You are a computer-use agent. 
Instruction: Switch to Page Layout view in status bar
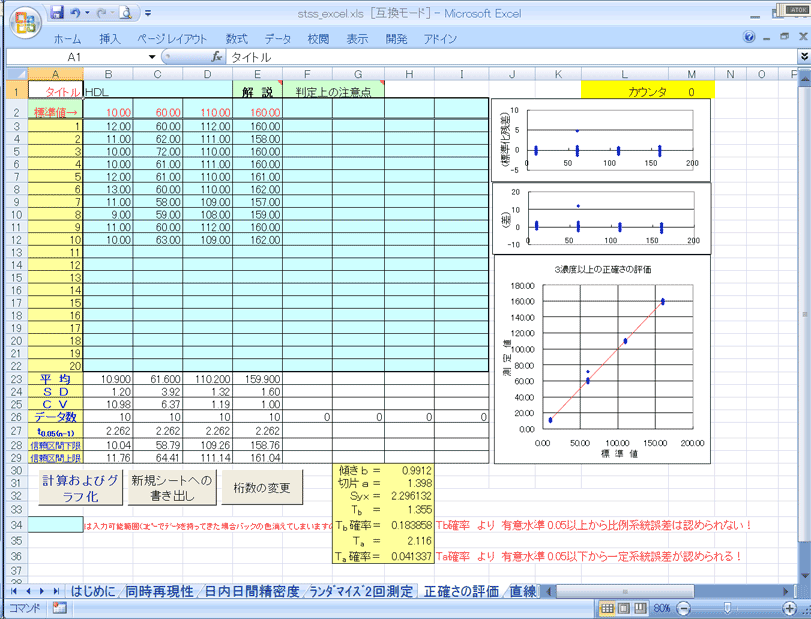[624, 608]
